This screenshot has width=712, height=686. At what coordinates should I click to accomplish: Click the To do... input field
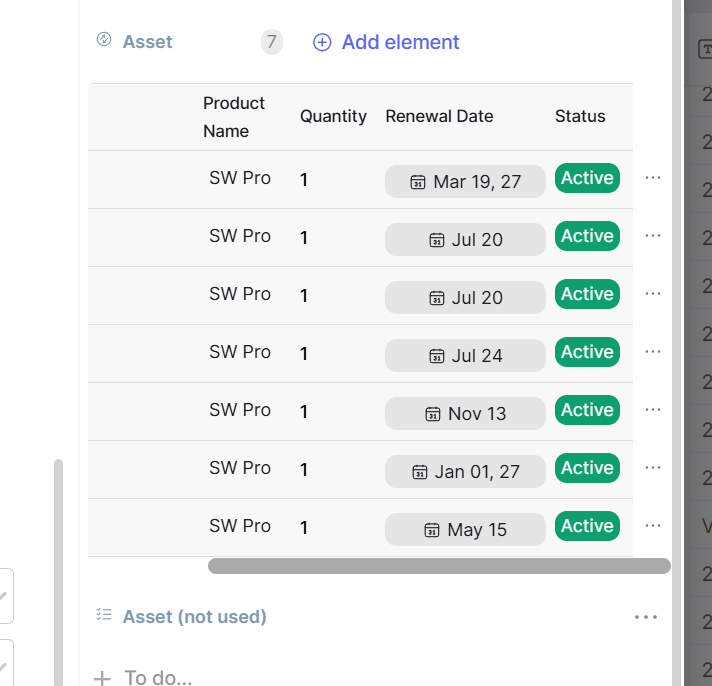pos(158,677)
